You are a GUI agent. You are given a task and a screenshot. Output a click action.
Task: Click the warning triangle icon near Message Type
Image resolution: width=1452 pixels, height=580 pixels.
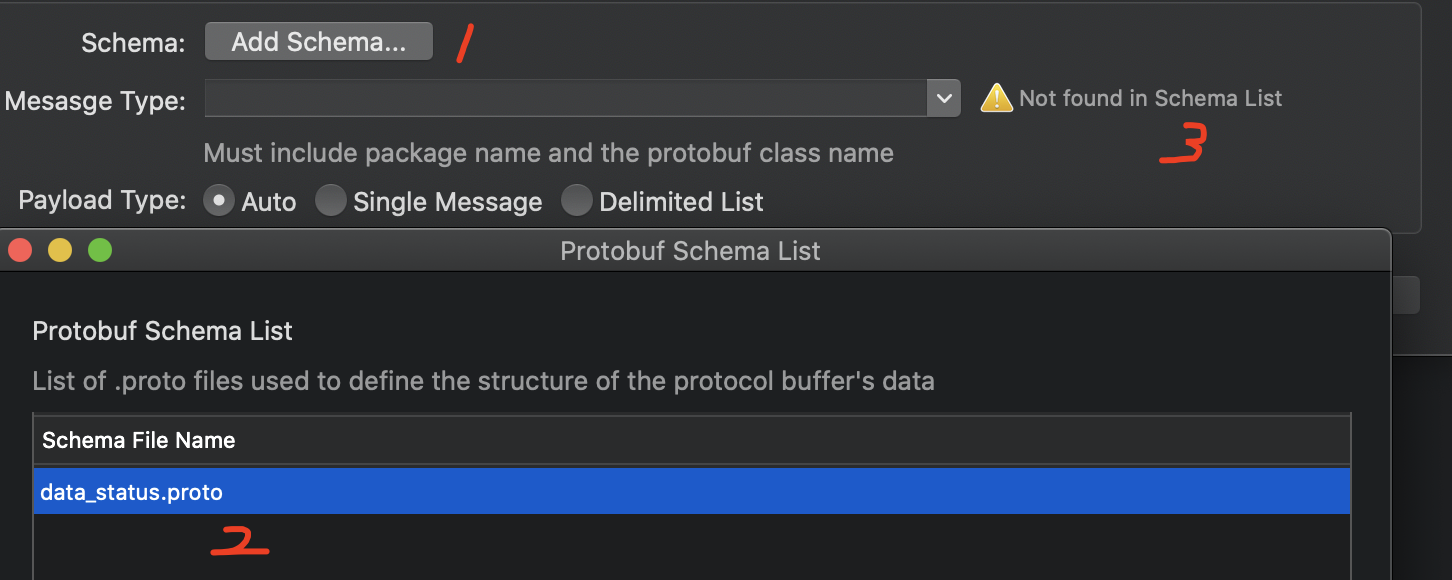(x=996, y=97)
